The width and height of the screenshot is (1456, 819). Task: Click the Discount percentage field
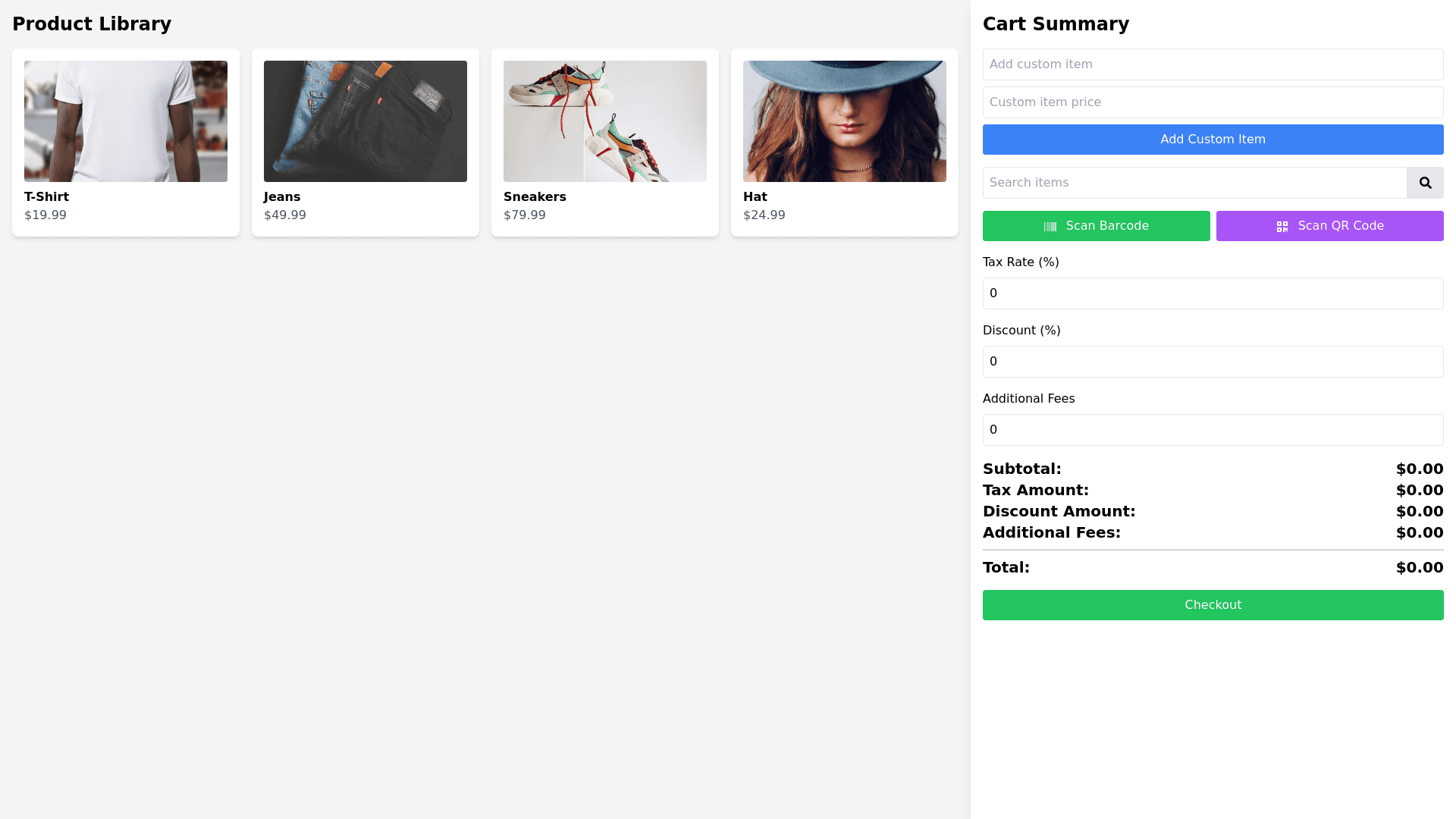pyautogui.click(x=1213, y=362)
